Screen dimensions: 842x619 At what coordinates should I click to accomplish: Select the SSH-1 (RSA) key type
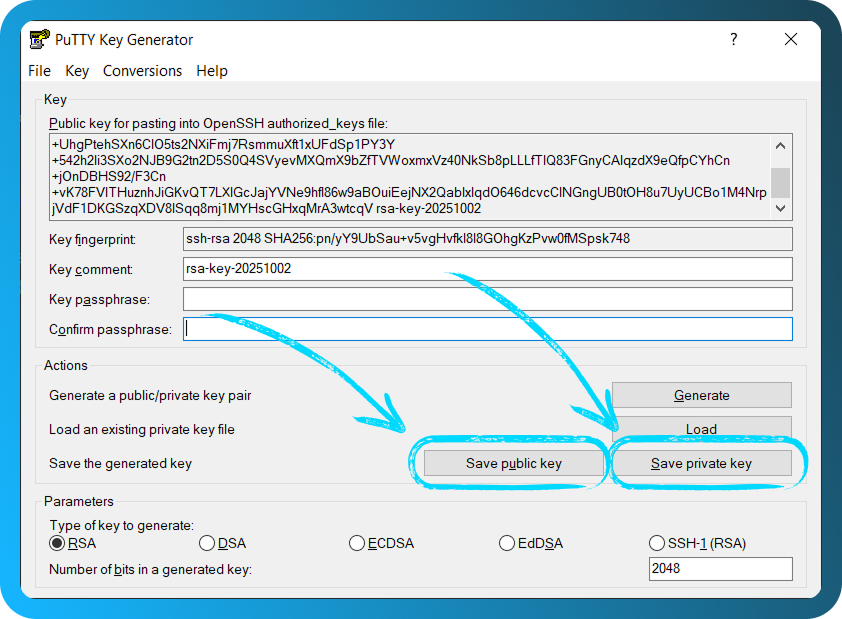(x=657, y=543)
